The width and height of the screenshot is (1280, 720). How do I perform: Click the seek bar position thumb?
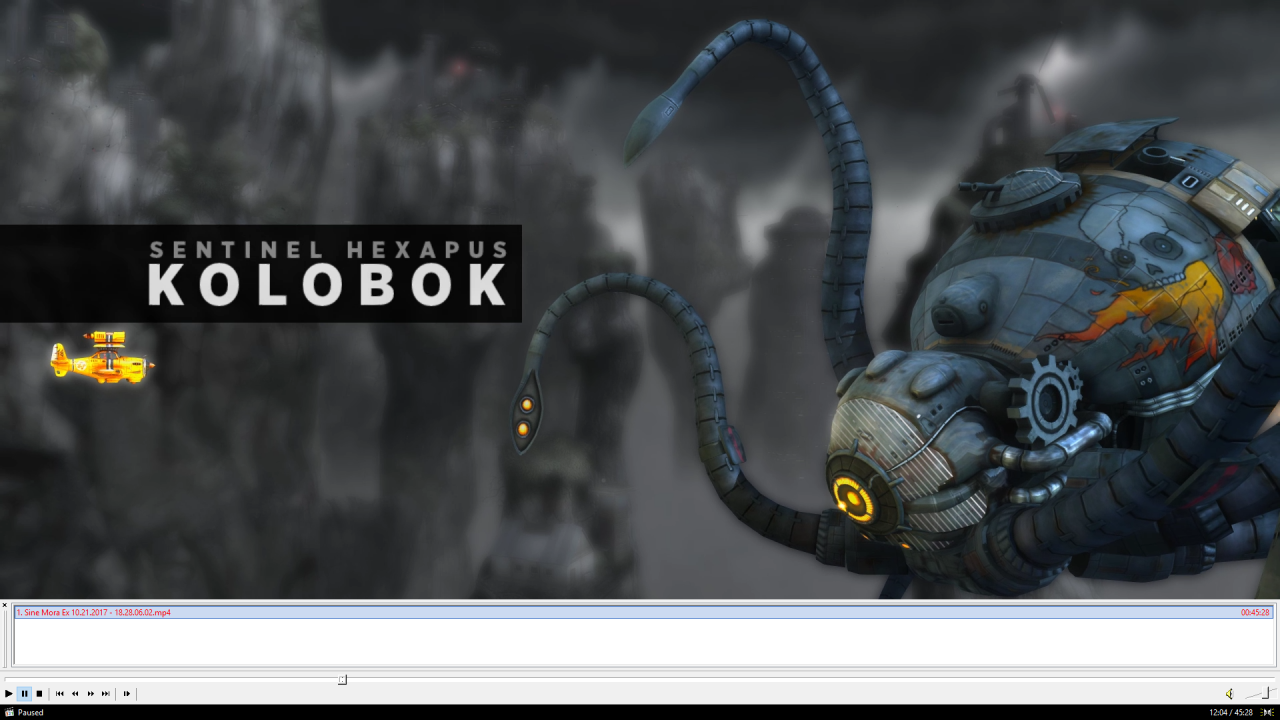342,680
